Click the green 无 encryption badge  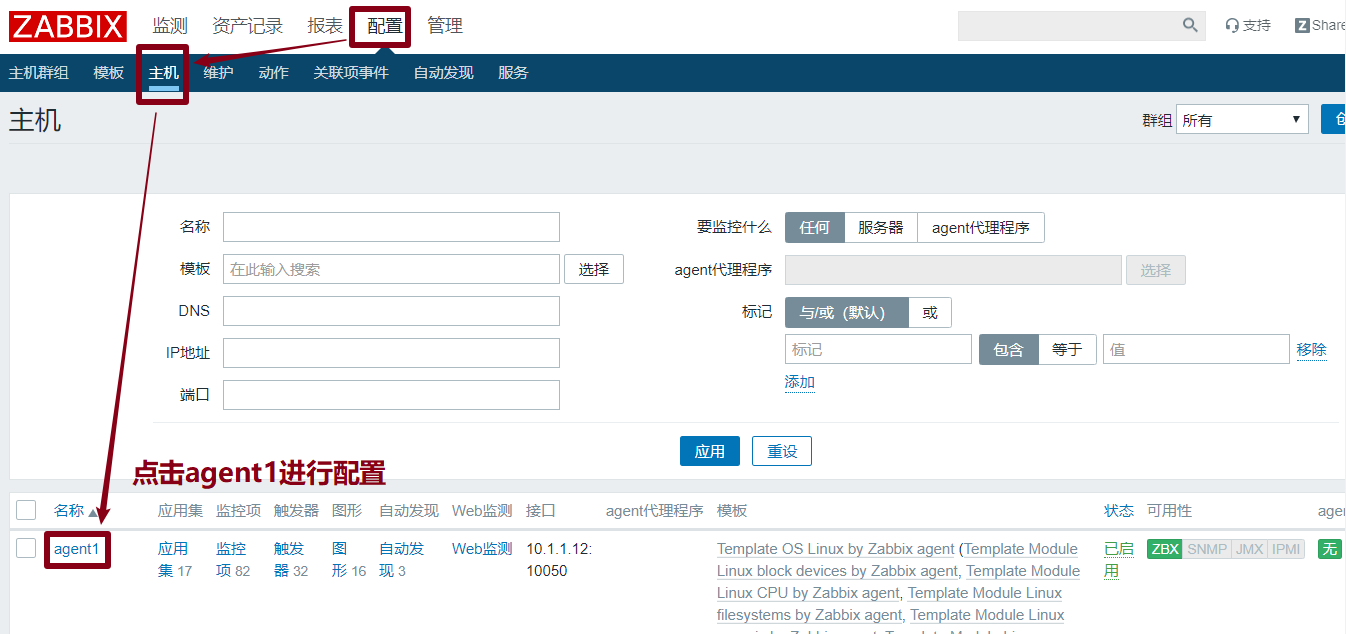[x=1329, y=549]
